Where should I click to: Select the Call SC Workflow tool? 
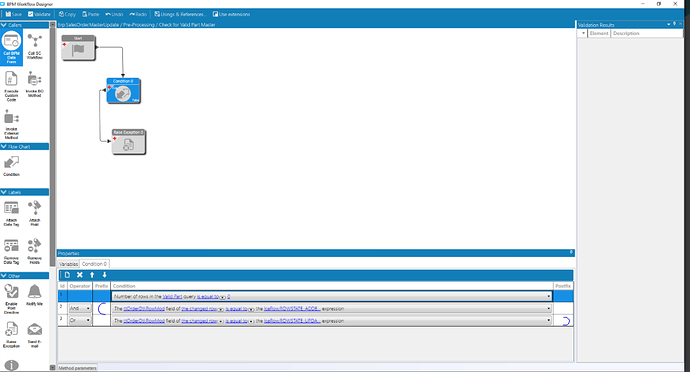[x=35, y=46]
